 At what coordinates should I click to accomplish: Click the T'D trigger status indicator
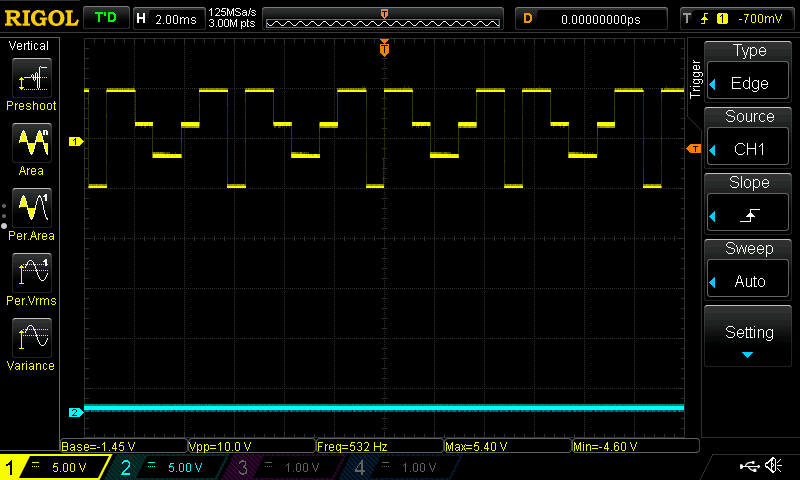tap(106, 18)
